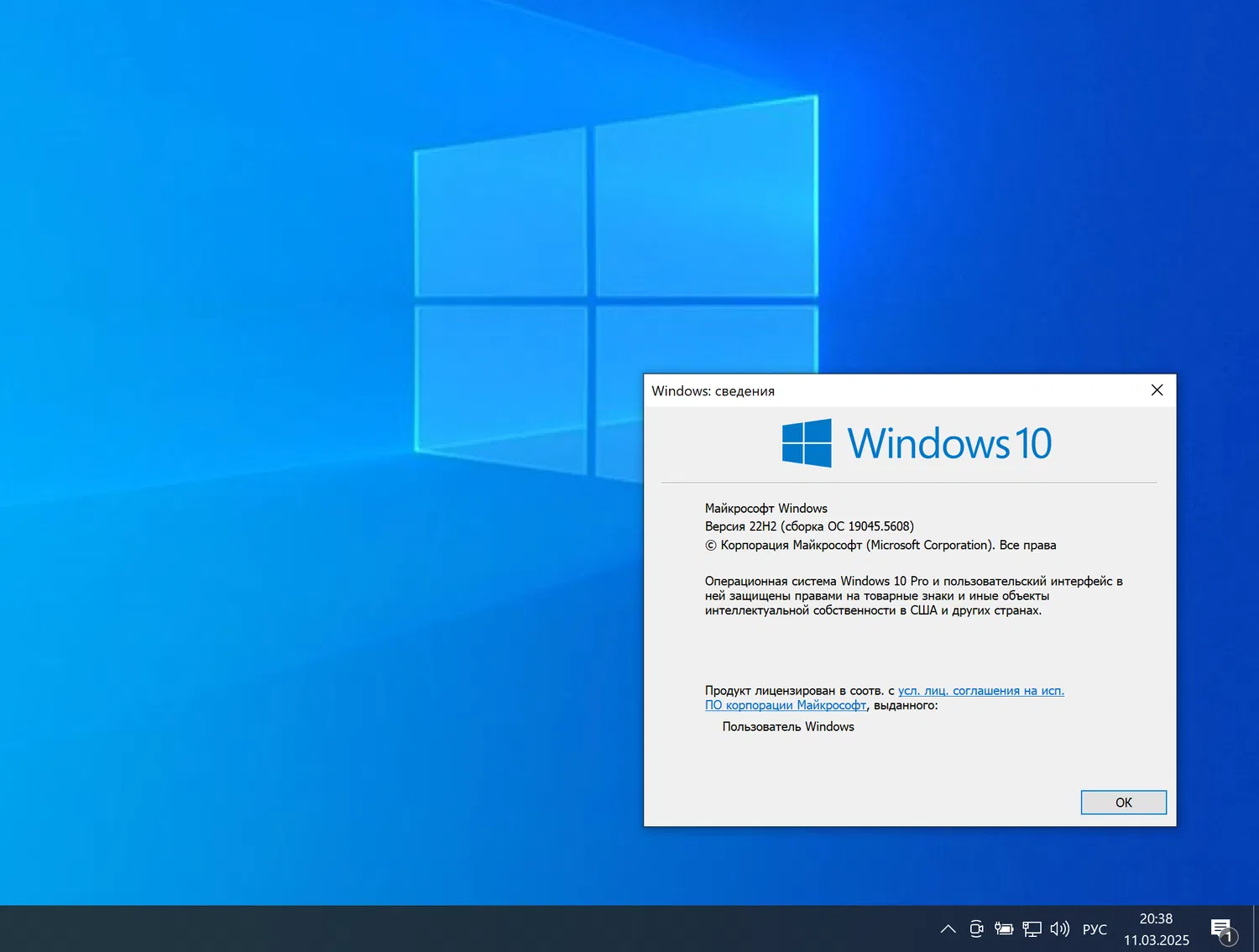The width and height of the screenshot is (1259, 952).
Task: Open the РУС language switcher
Action: coord(1094,928)
